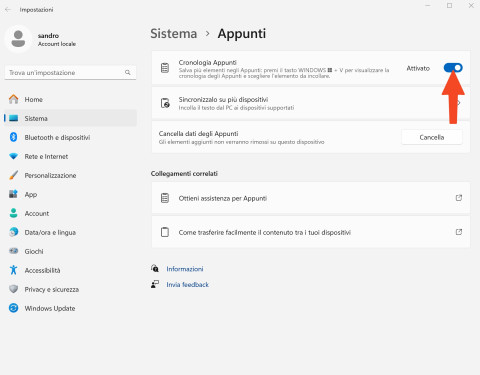
Task: Turn off the Cronologia Appunti toggle
Action: pos(453,68)
